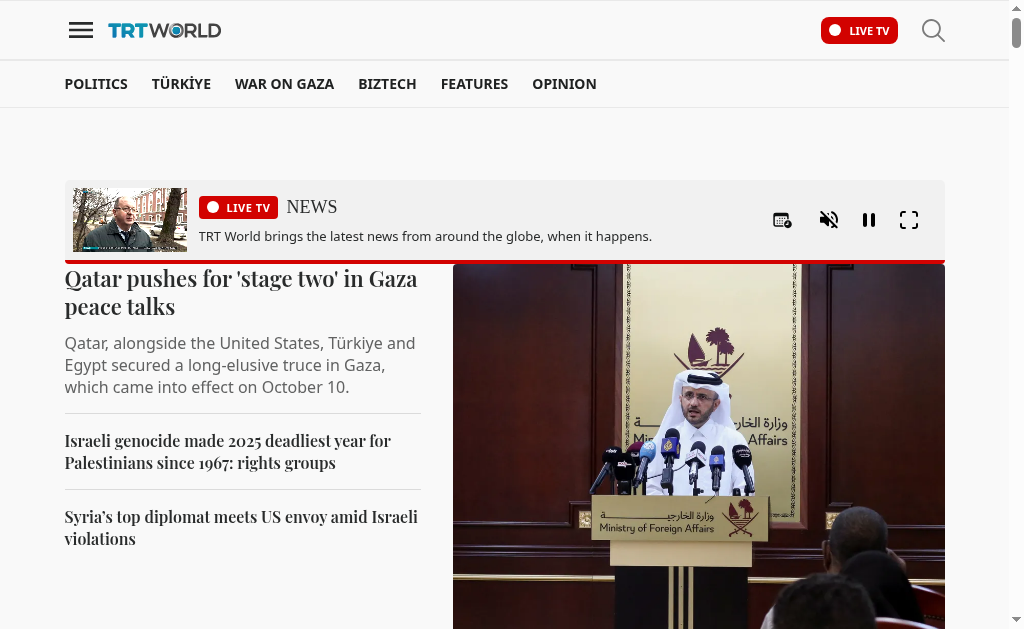Click the red LIVE TV header button
The height and width of the screenshot is (629, 1024).
coord(859,31)
